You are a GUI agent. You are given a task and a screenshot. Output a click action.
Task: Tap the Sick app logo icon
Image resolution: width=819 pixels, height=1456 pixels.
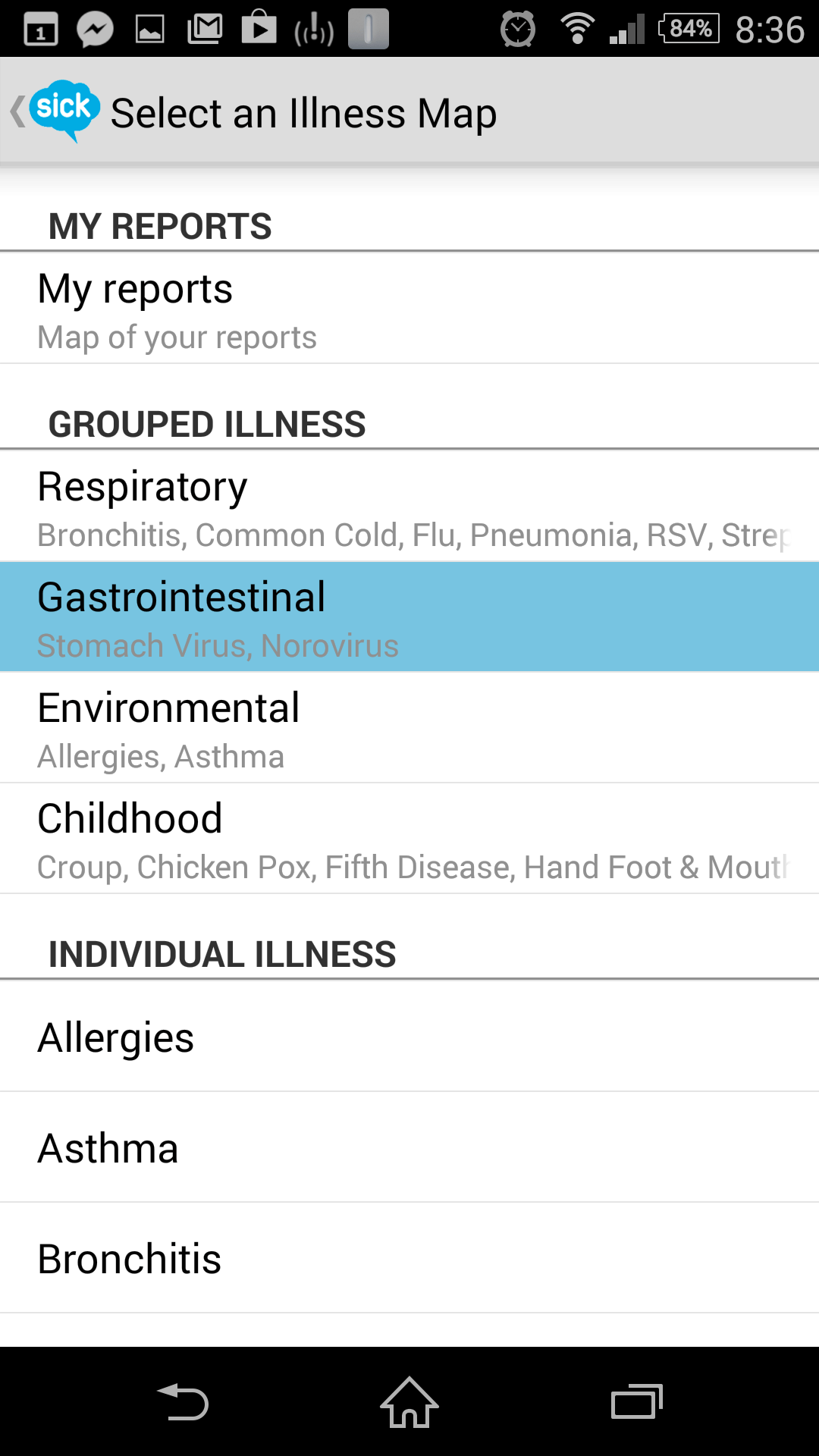[x=64, y=110]
